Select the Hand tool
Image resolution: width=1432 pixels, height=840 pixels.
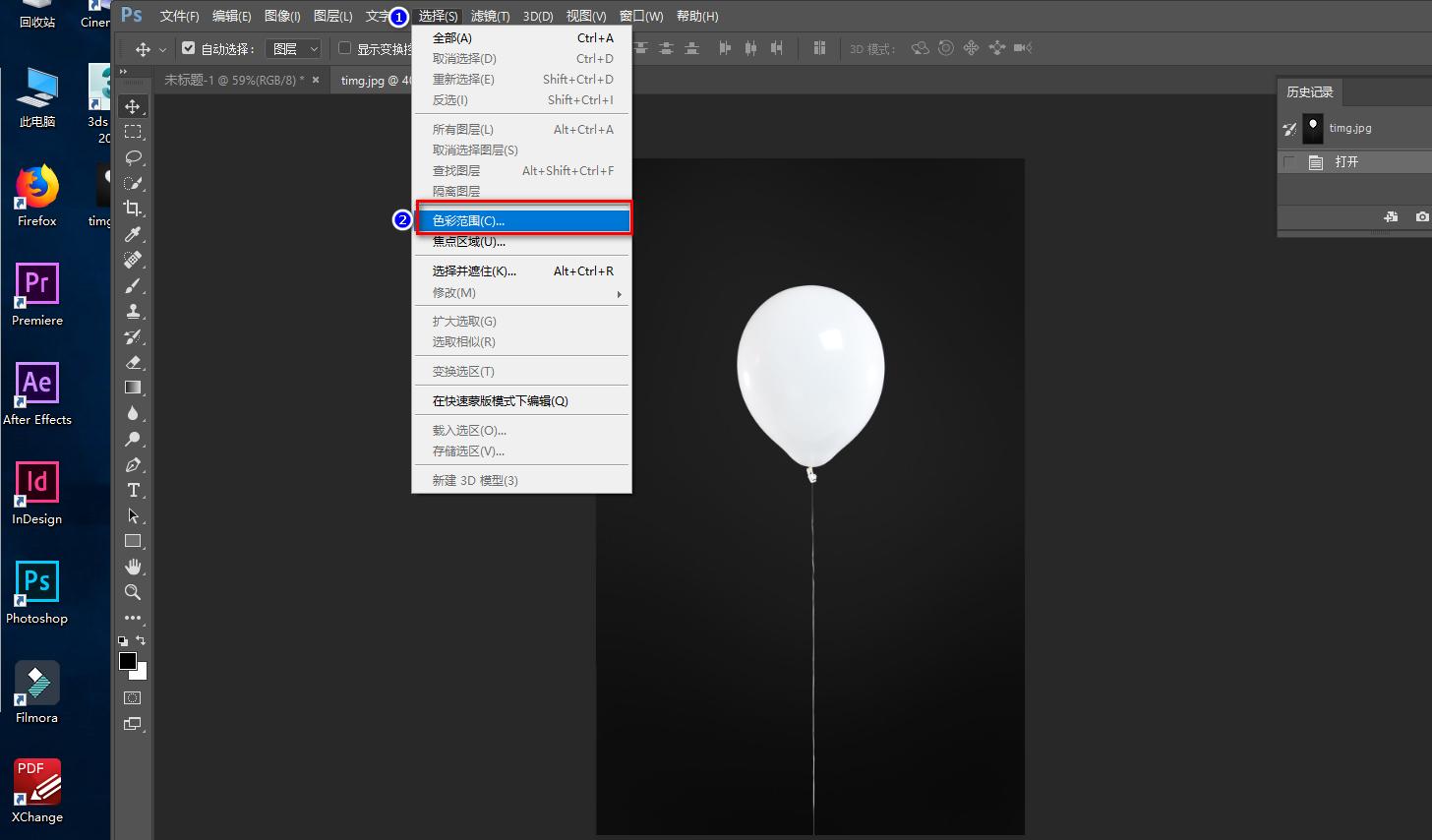(x=133, y=567)
